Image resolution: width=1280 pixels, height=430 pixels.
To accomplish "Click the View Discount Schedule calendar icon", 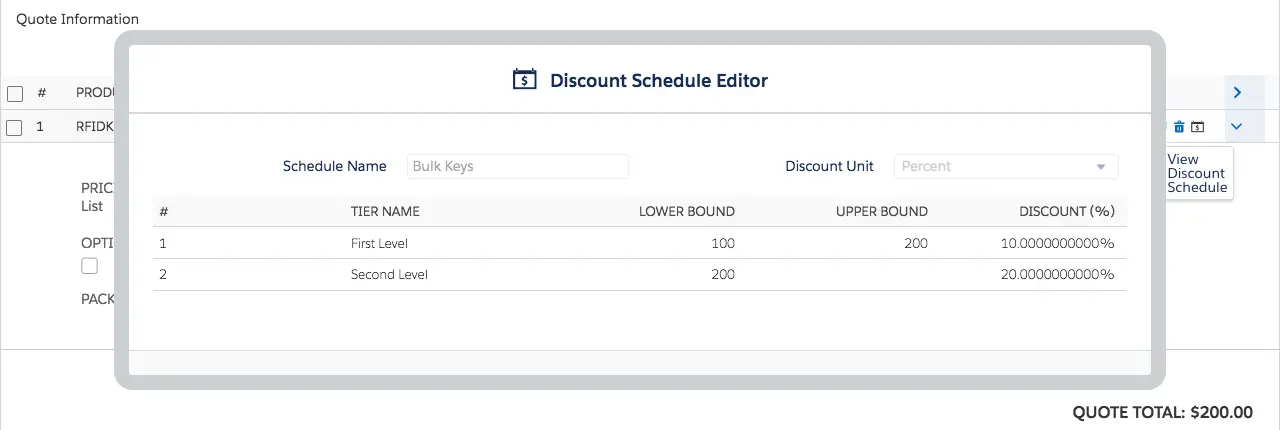I will [1198, 127].
